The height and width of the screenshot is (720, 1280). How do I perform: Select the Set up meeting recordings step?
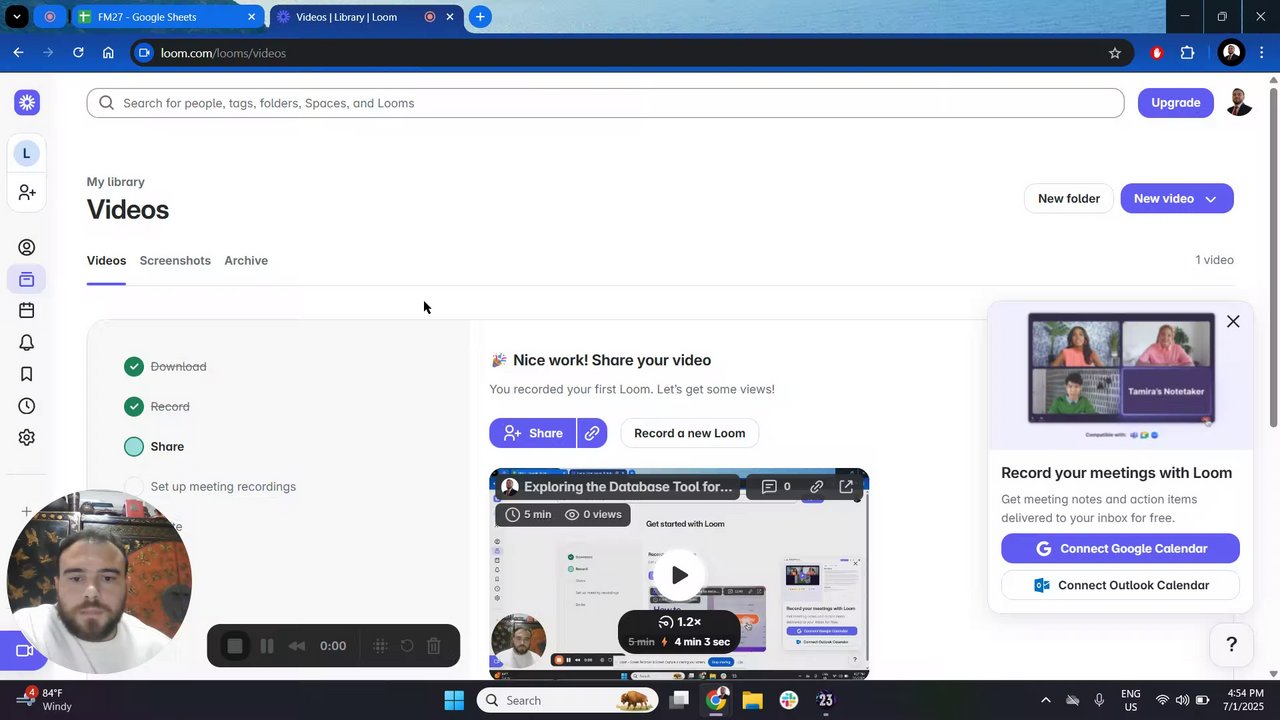point(223,487)
